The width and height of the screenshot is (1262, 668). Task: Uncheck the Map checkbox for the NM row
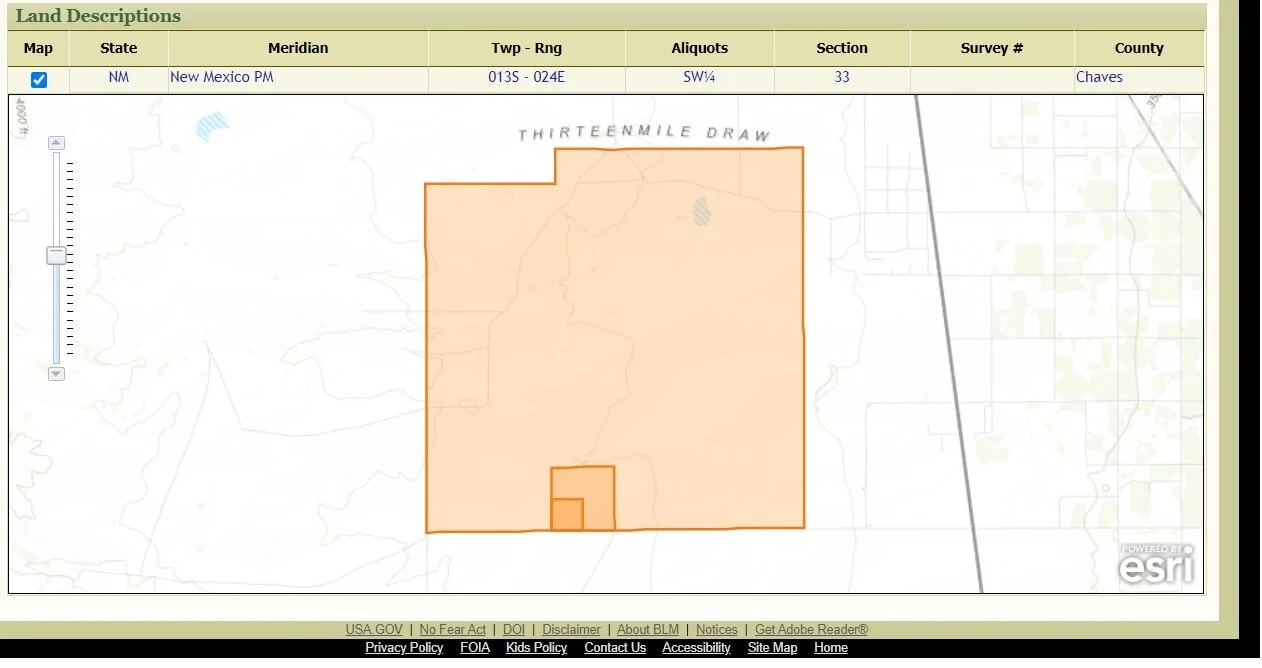(39, 80)
